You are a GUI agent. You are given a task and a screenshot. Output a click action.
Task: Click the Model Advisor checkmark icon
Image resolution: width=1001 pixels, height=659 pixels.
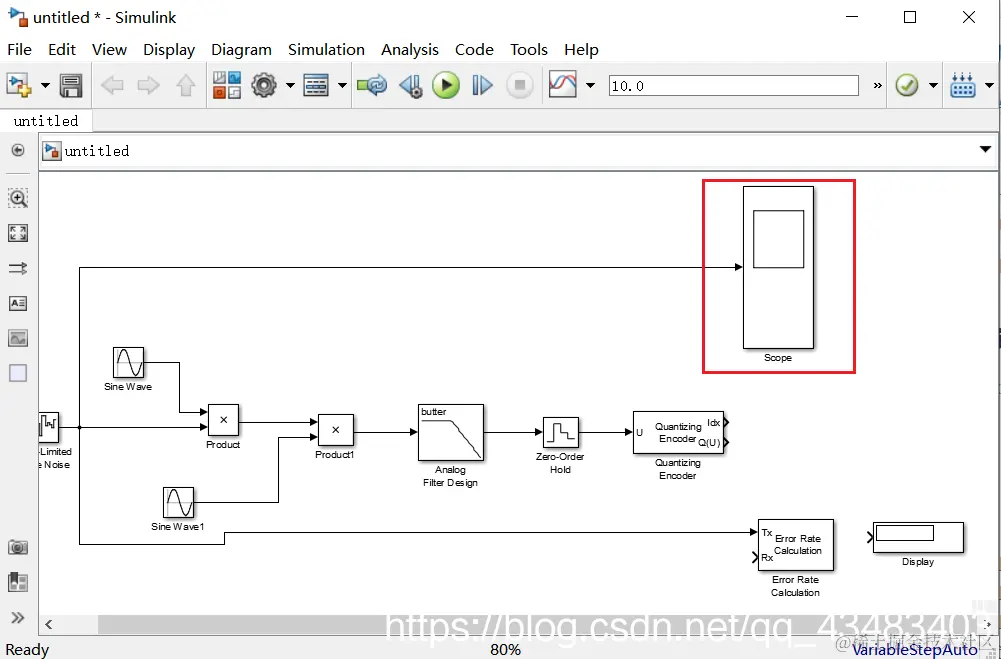point(907,85)
